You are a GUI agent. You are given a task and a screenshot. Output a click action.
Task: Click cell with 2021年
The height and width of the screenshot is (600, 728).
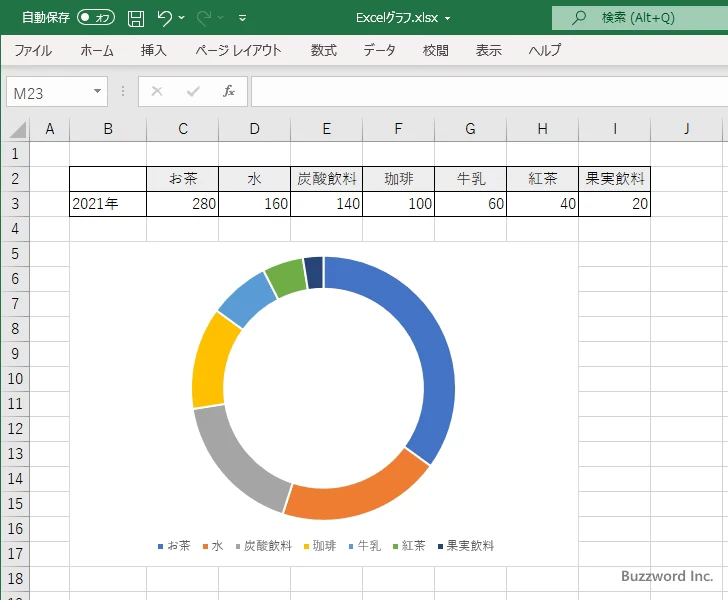pos(108,203)
